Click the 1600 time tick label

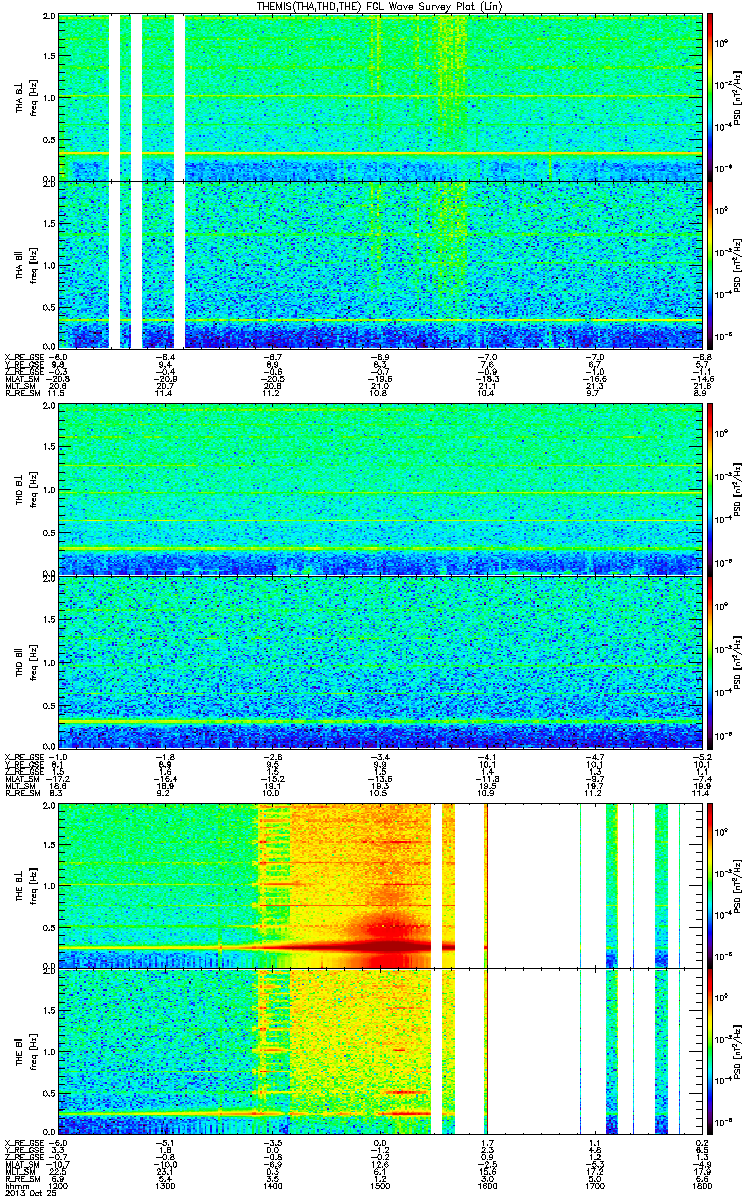pos(486,1184)
